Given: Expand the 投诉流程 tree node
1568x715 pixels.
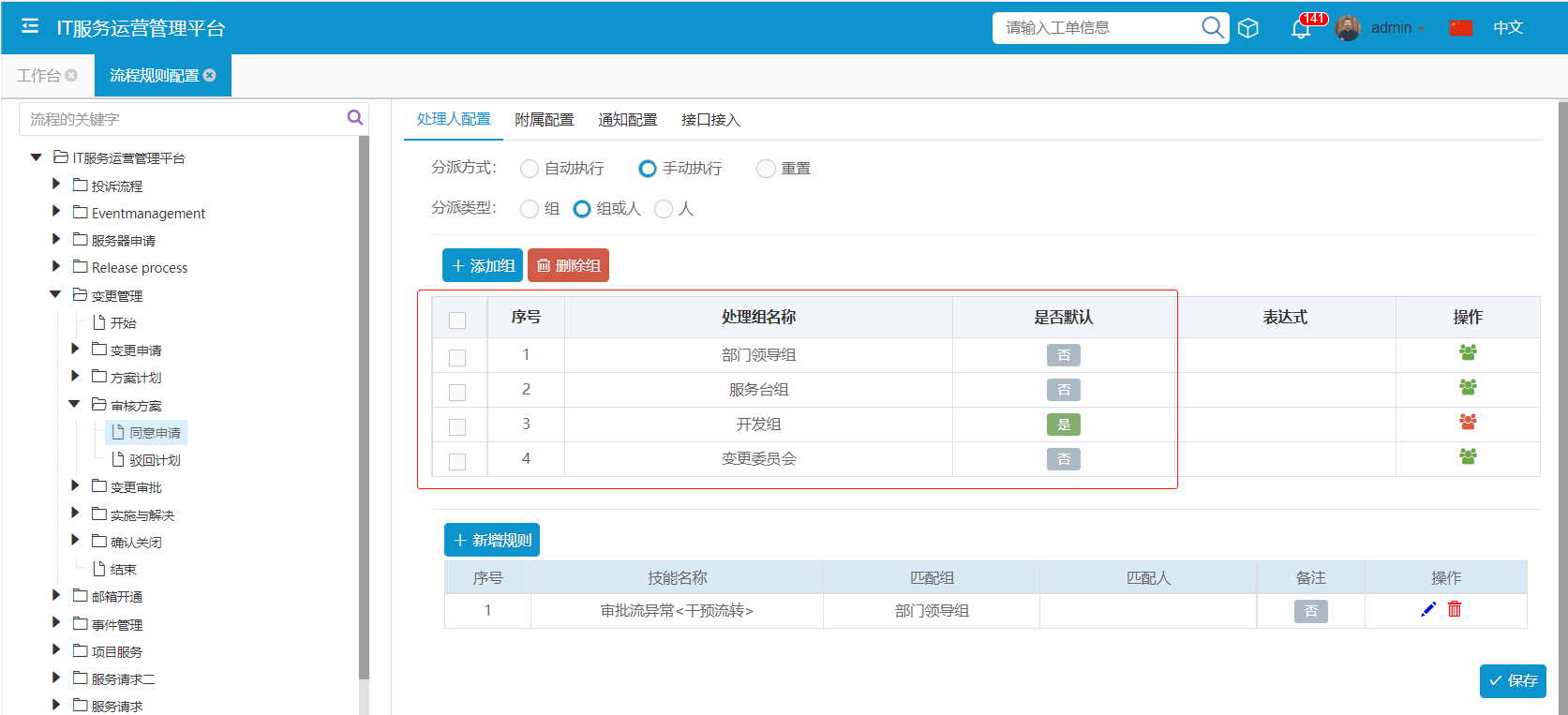Looking at the screenshot, I should tap(56, 185).
